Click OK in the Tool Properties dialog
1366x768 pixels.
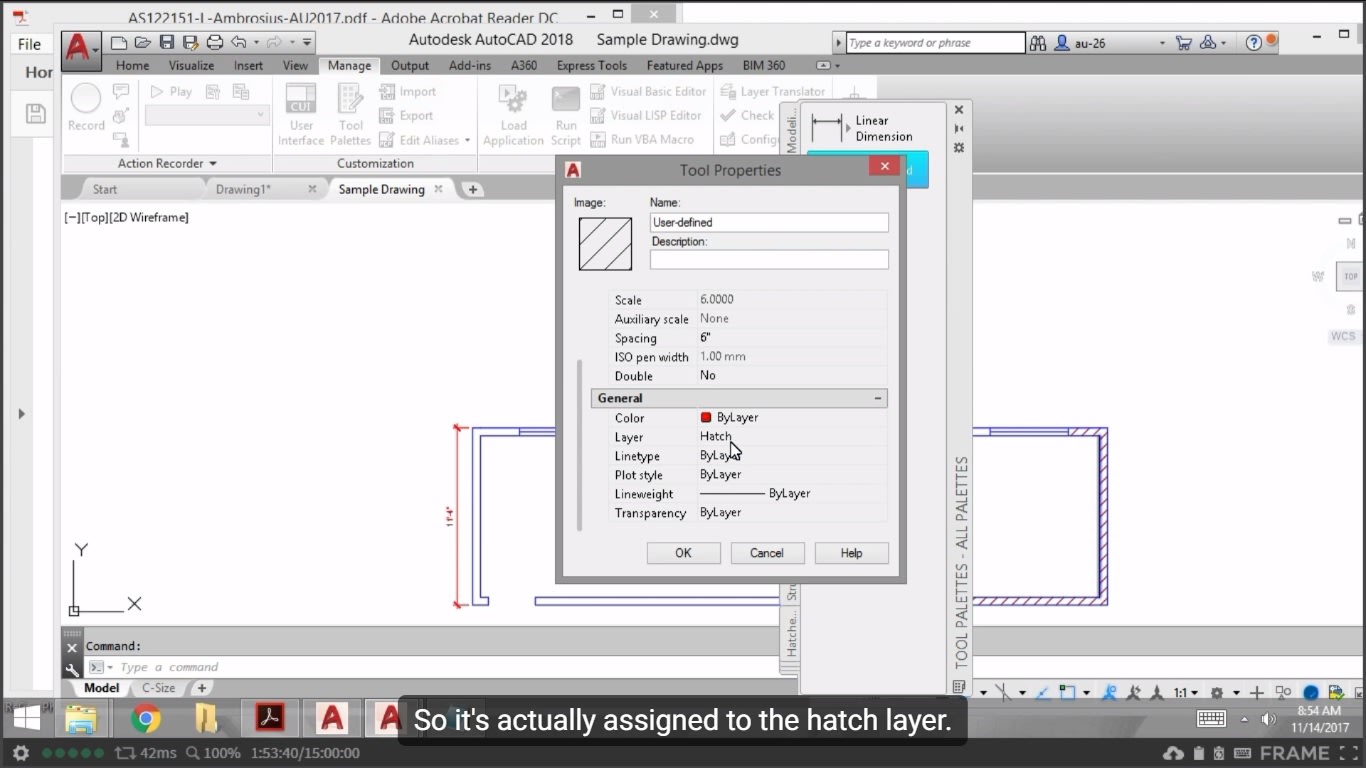683,552
